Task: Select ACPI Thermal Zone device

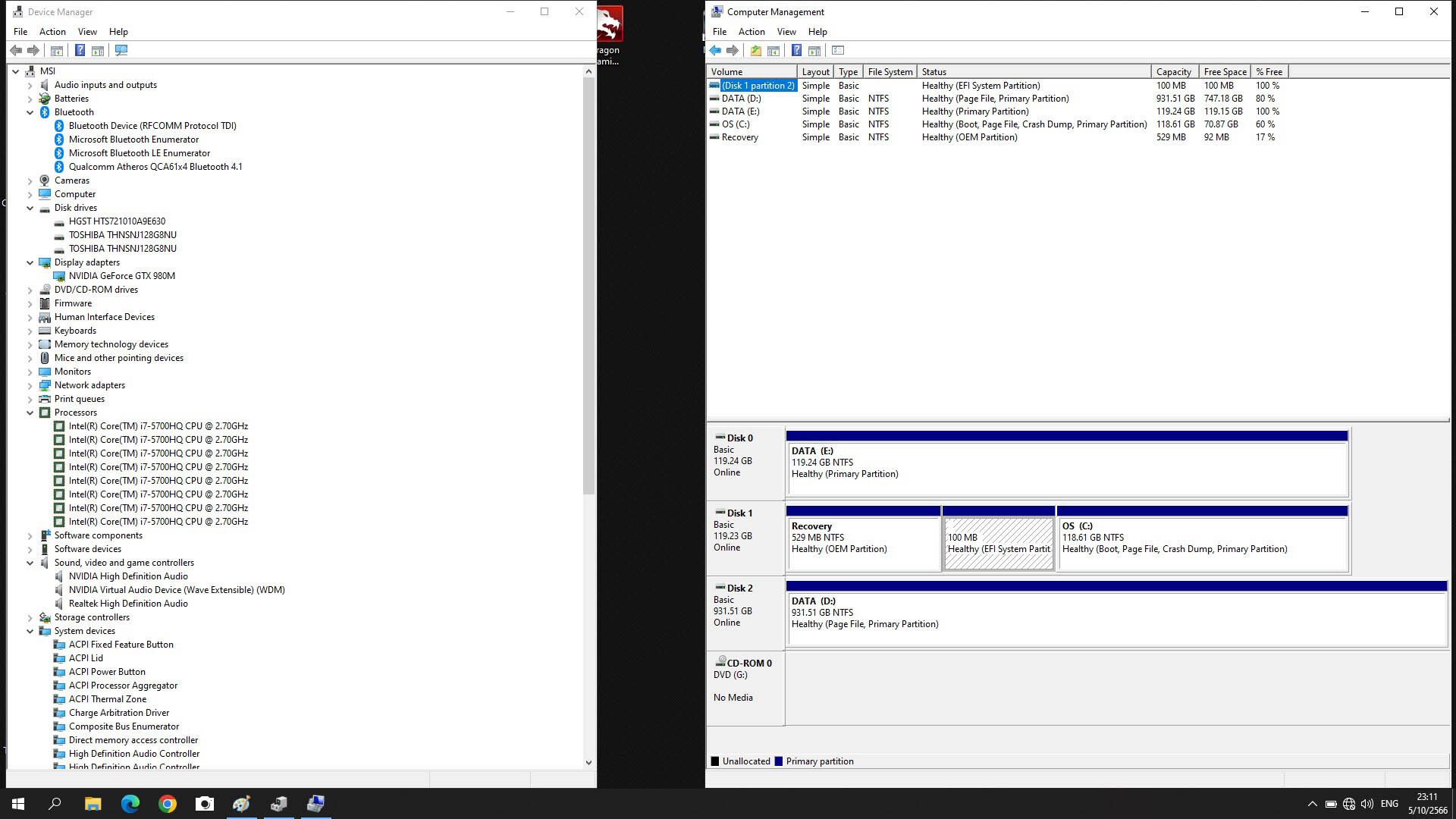Action: pyautogui.click(x=107, y=699)
